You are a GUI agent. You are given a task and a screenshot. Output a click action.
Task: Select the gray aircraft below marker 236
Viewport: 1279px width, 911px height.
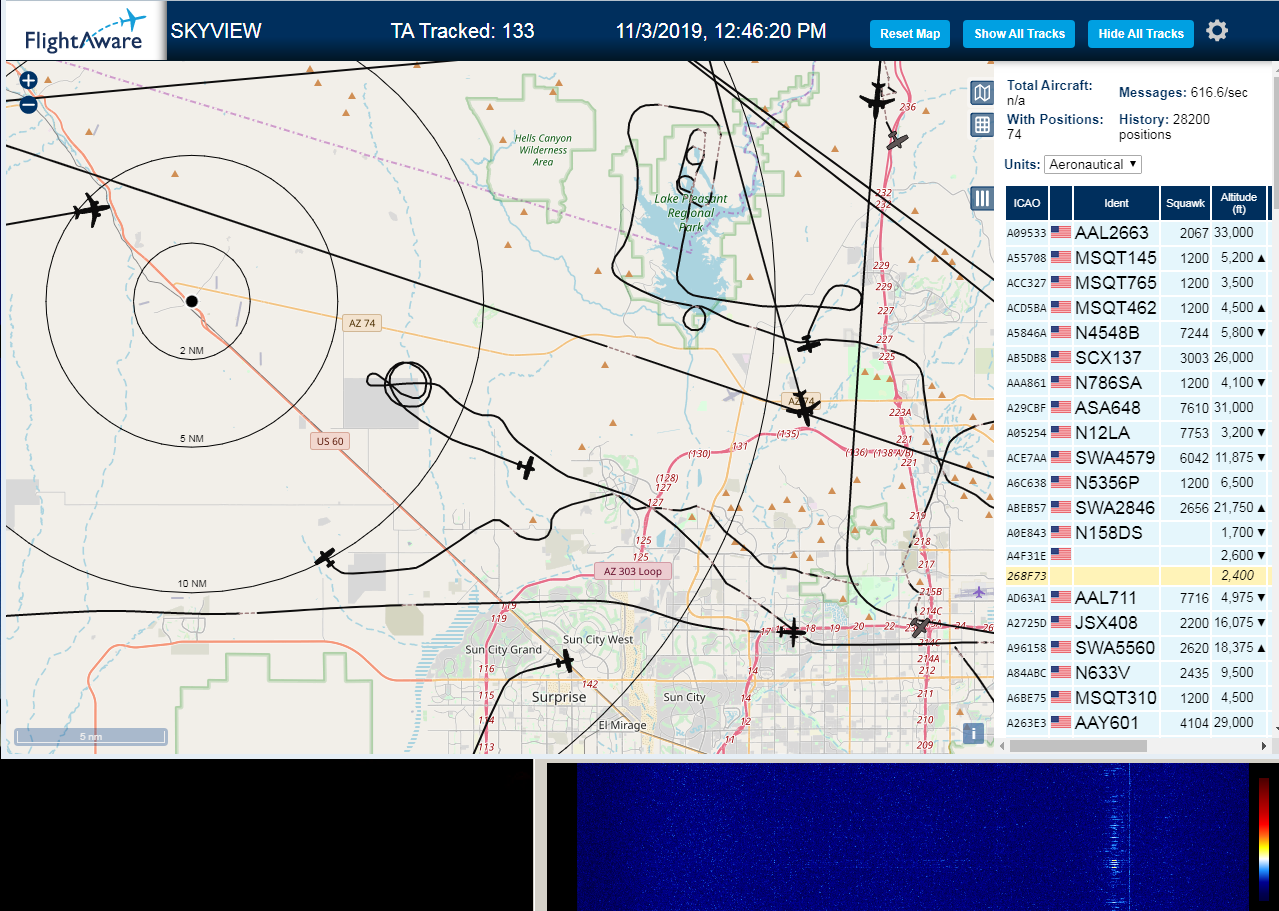tap(897, 141)
